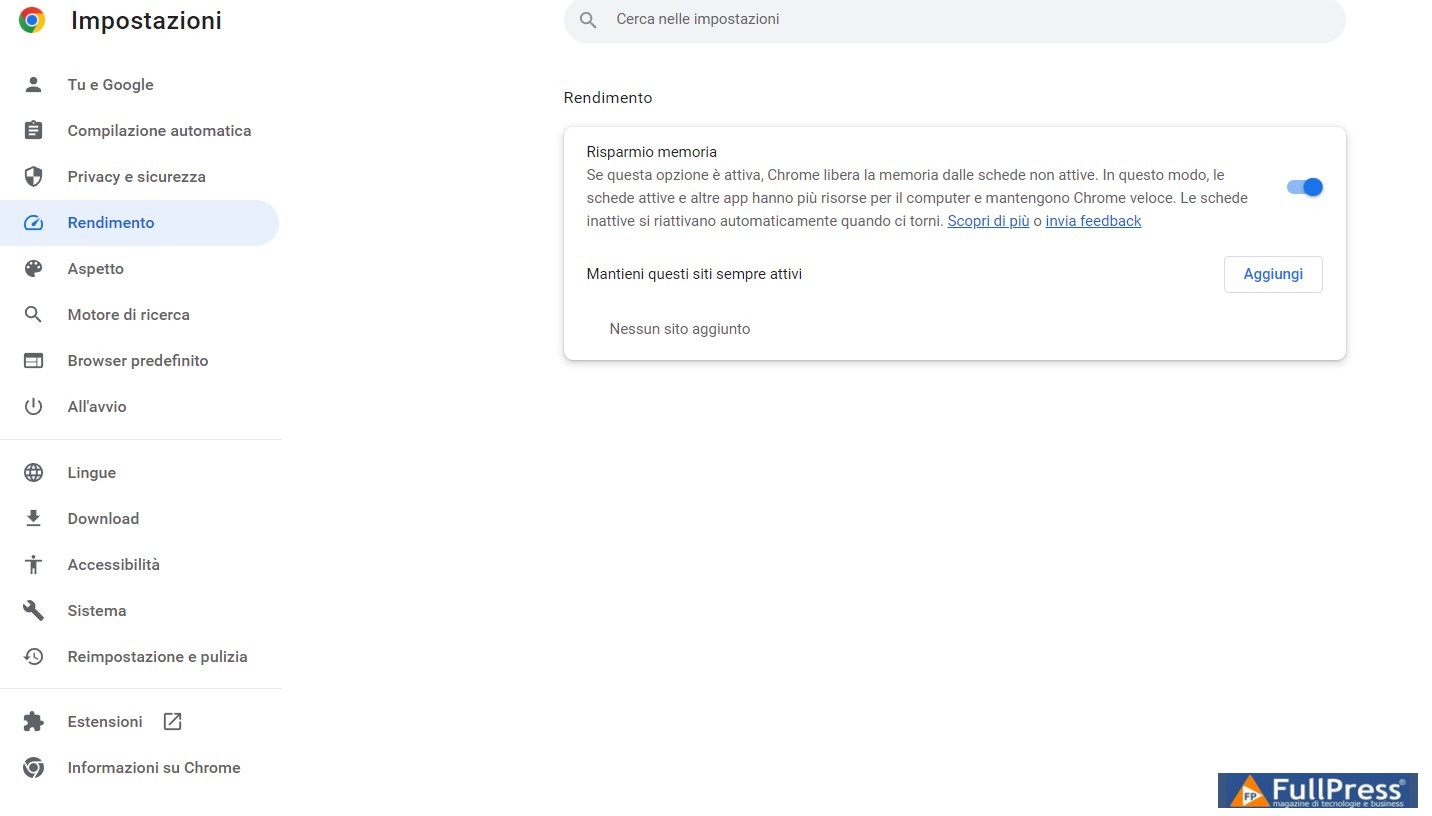Click the invia feedback link
The width and height of the screenshot is (1432, 816).
1093,221
